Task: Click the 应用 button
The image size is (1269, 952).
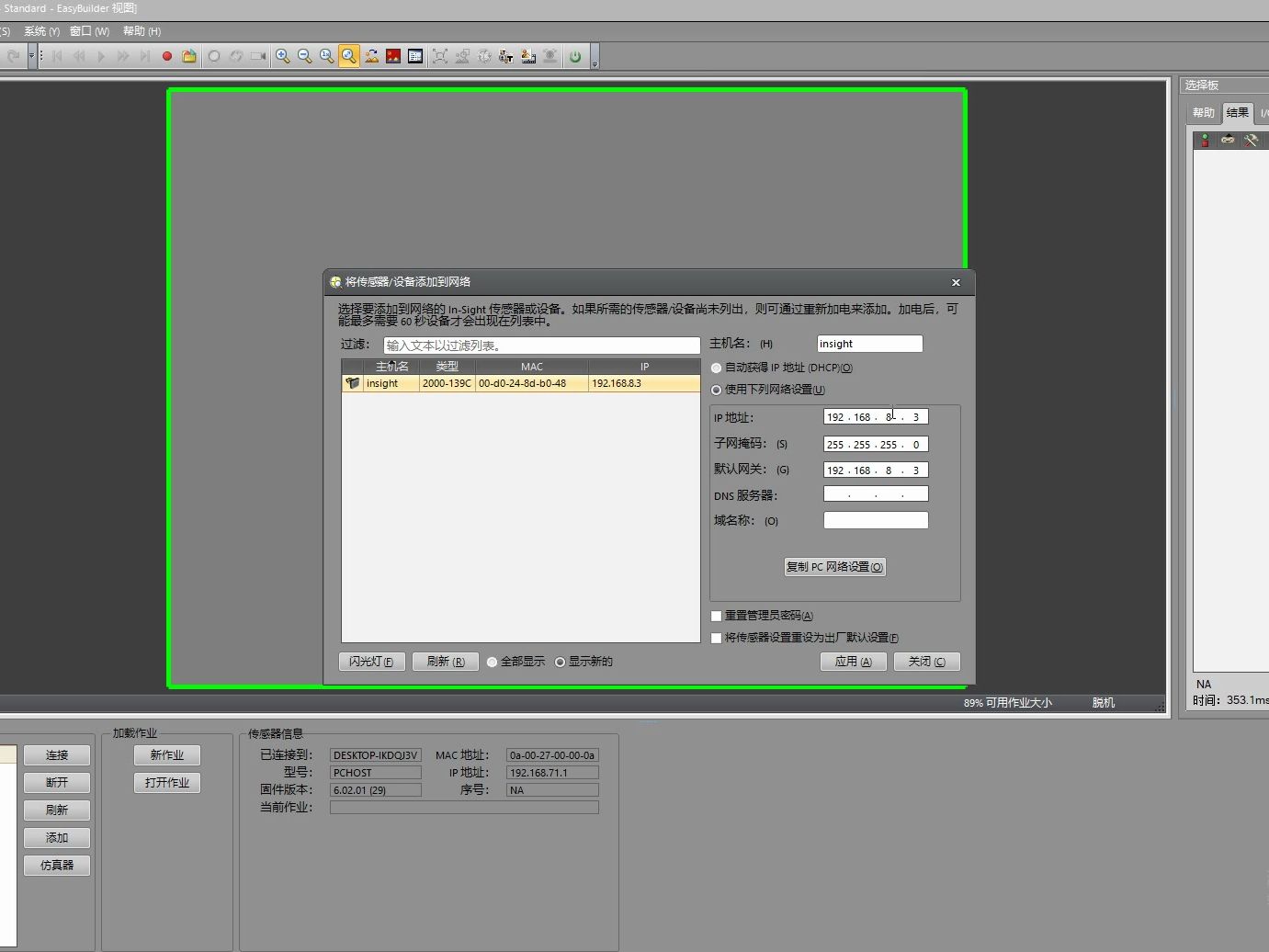Action: click(854, 662)
